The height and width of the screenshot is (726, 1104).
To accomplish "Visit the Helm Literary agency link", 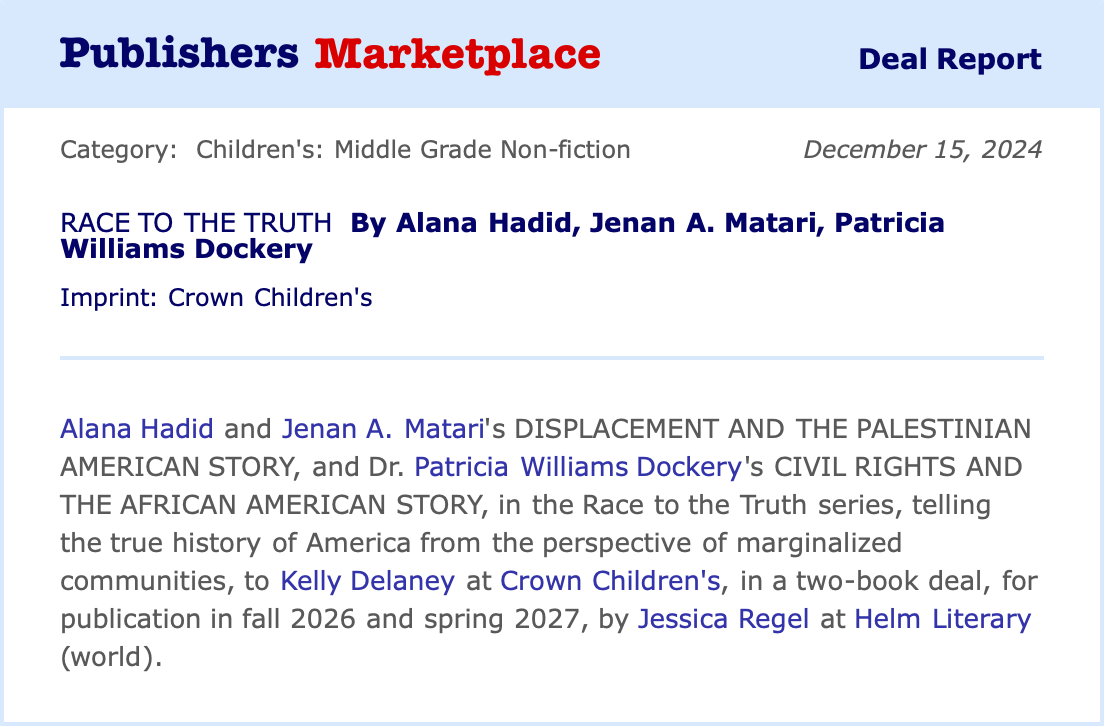I will 942,618.
